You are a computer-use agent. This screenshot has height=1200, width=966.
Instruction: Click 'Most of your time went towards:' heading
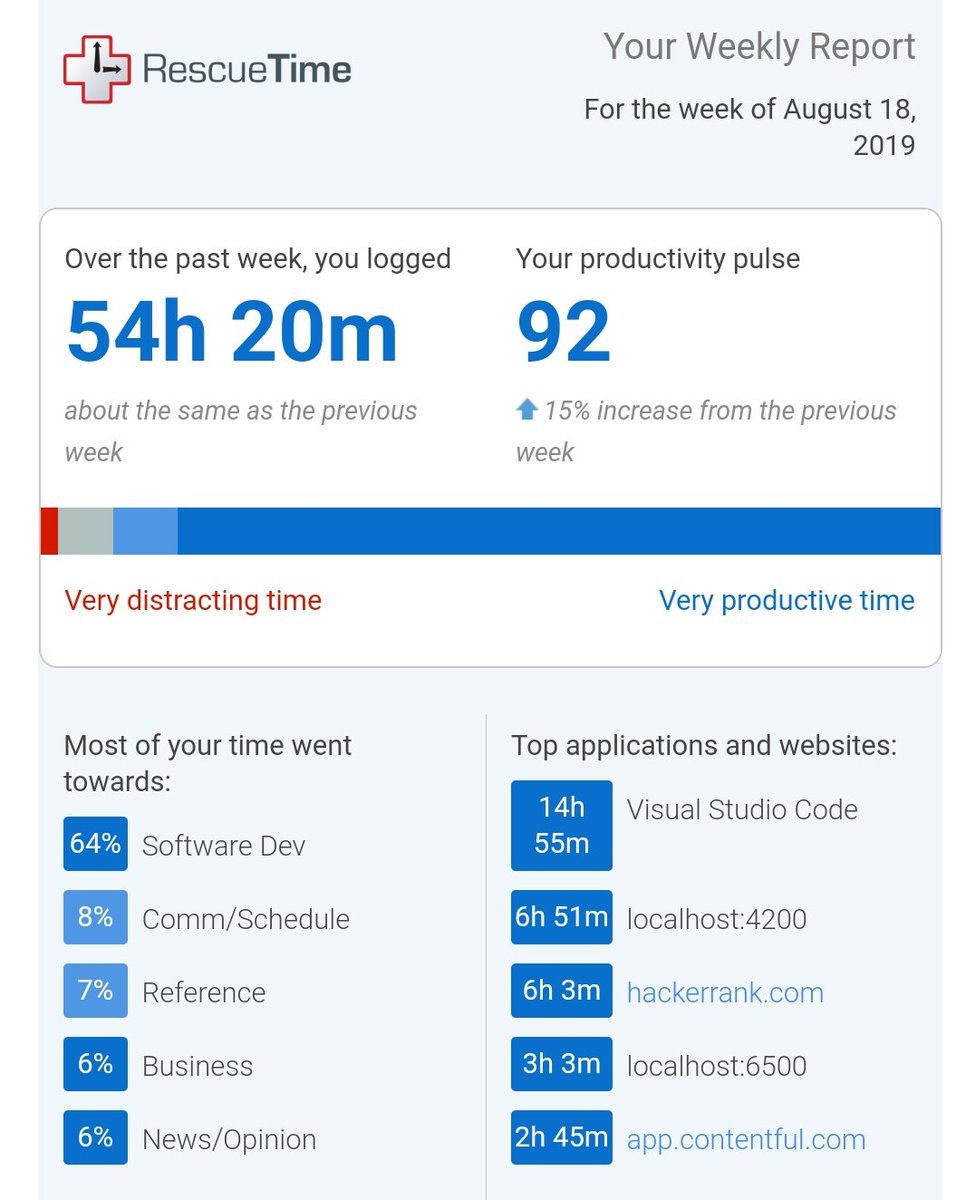(208, 763)
